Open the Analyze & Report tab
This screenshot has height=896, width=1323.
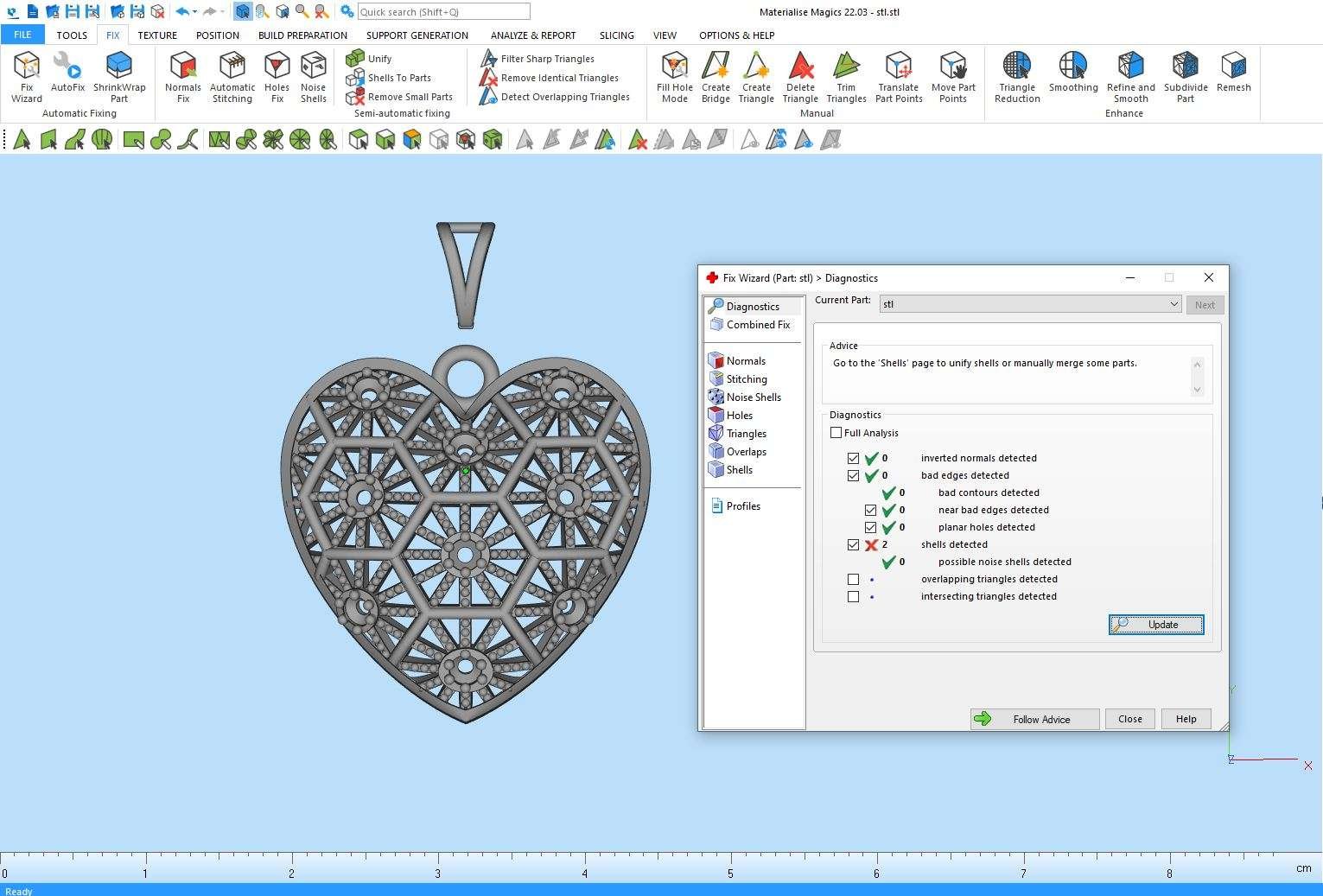(x=532, y=35)
